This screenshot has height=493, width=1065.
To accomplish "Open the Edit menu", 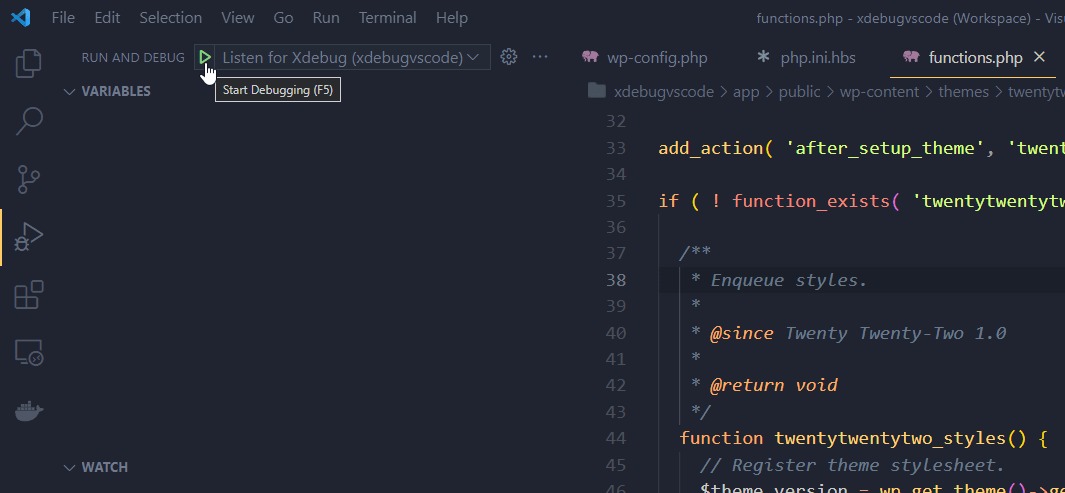I will point(107,18).
